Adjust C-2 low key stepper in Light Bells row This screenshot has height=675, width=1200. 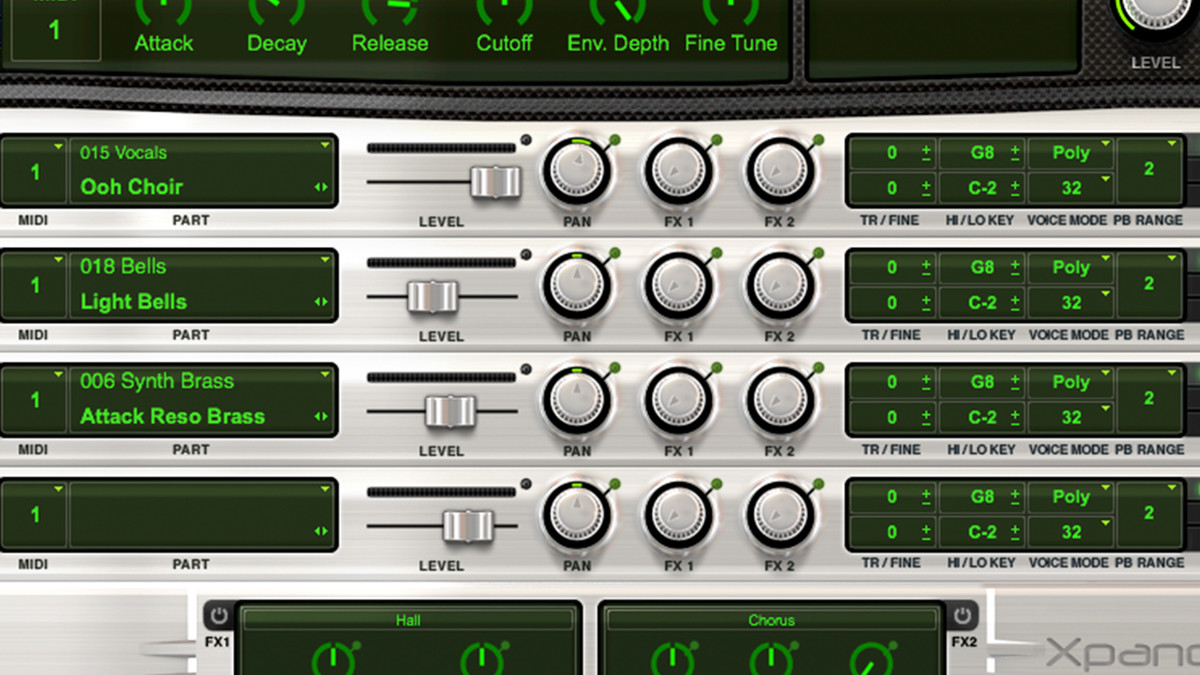point(1016,303)
